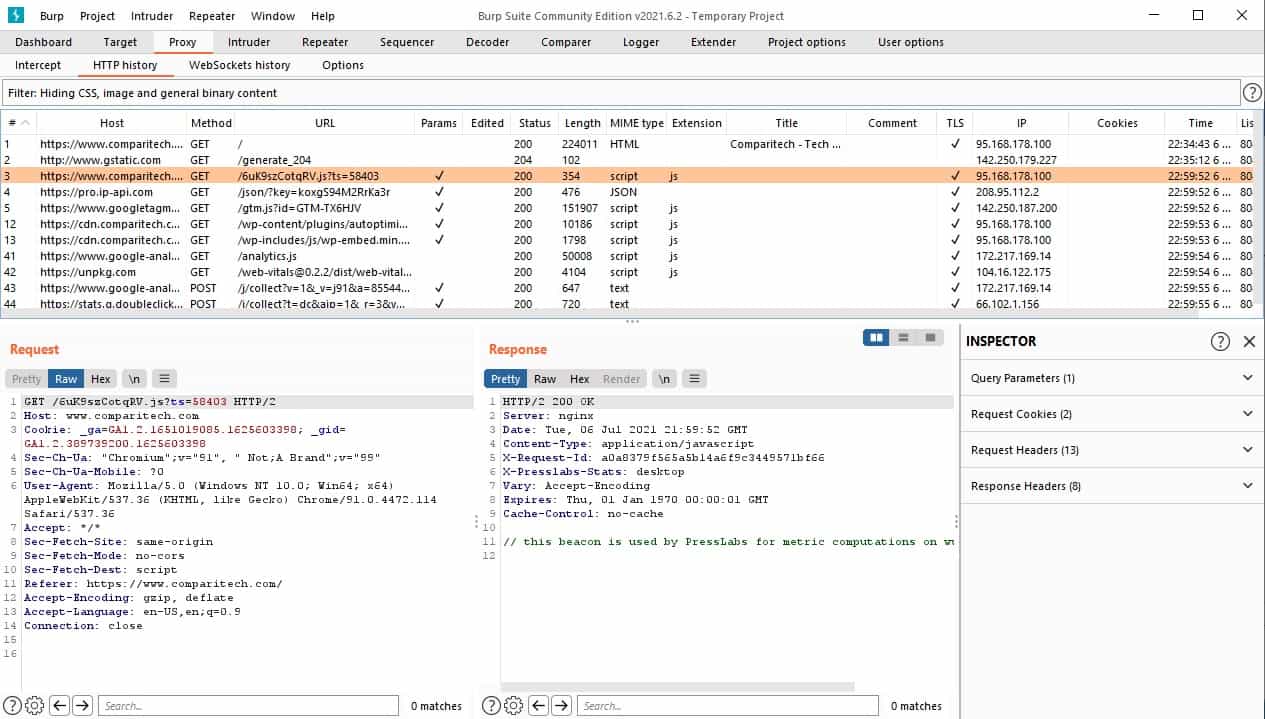This screenshot has height=719, width=1265.
Task: Expand the Query Parameters (1) section
Action: 1111,378
